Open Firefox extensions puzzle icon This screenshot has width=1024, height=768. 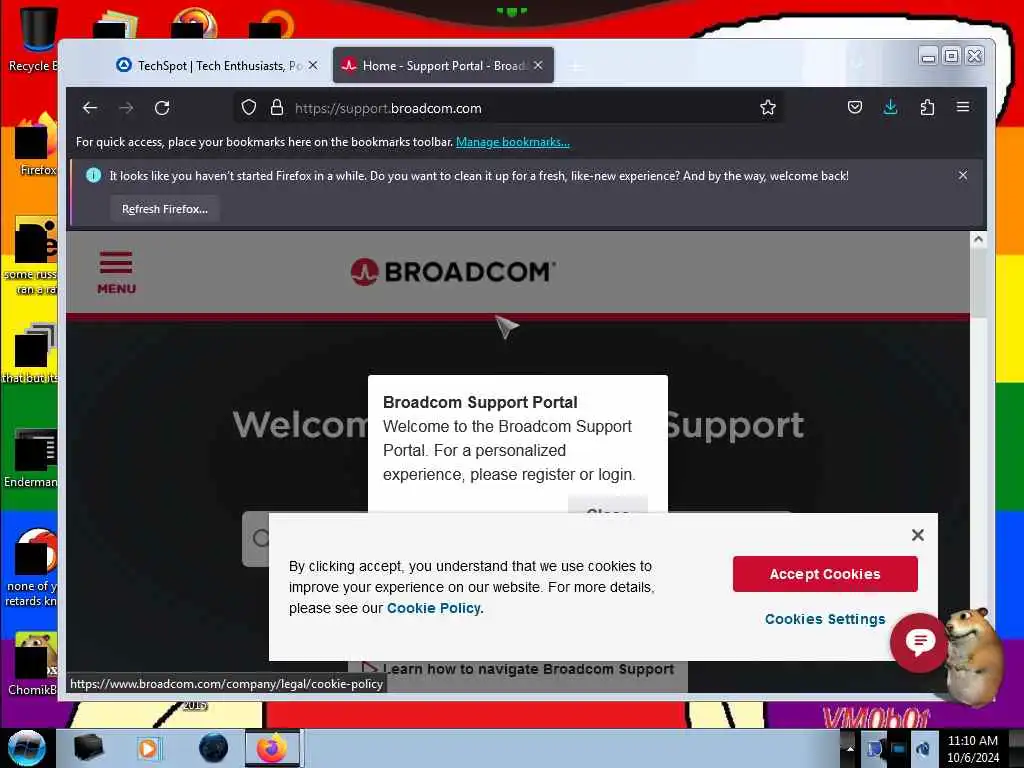tap(927, 108)
